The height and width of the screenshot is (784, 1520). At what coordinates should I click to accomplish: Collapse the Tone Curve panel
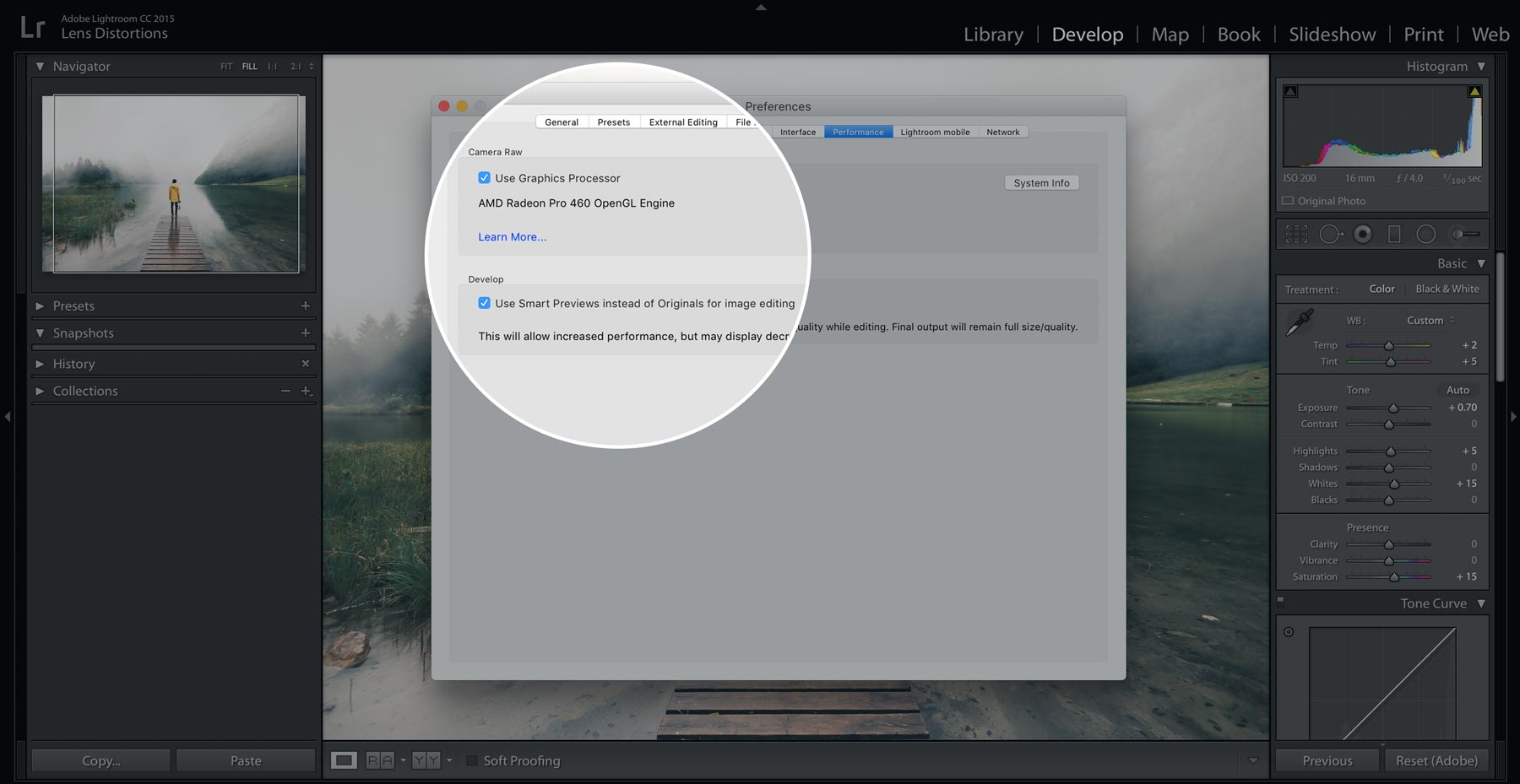(x=1481, y=603)
